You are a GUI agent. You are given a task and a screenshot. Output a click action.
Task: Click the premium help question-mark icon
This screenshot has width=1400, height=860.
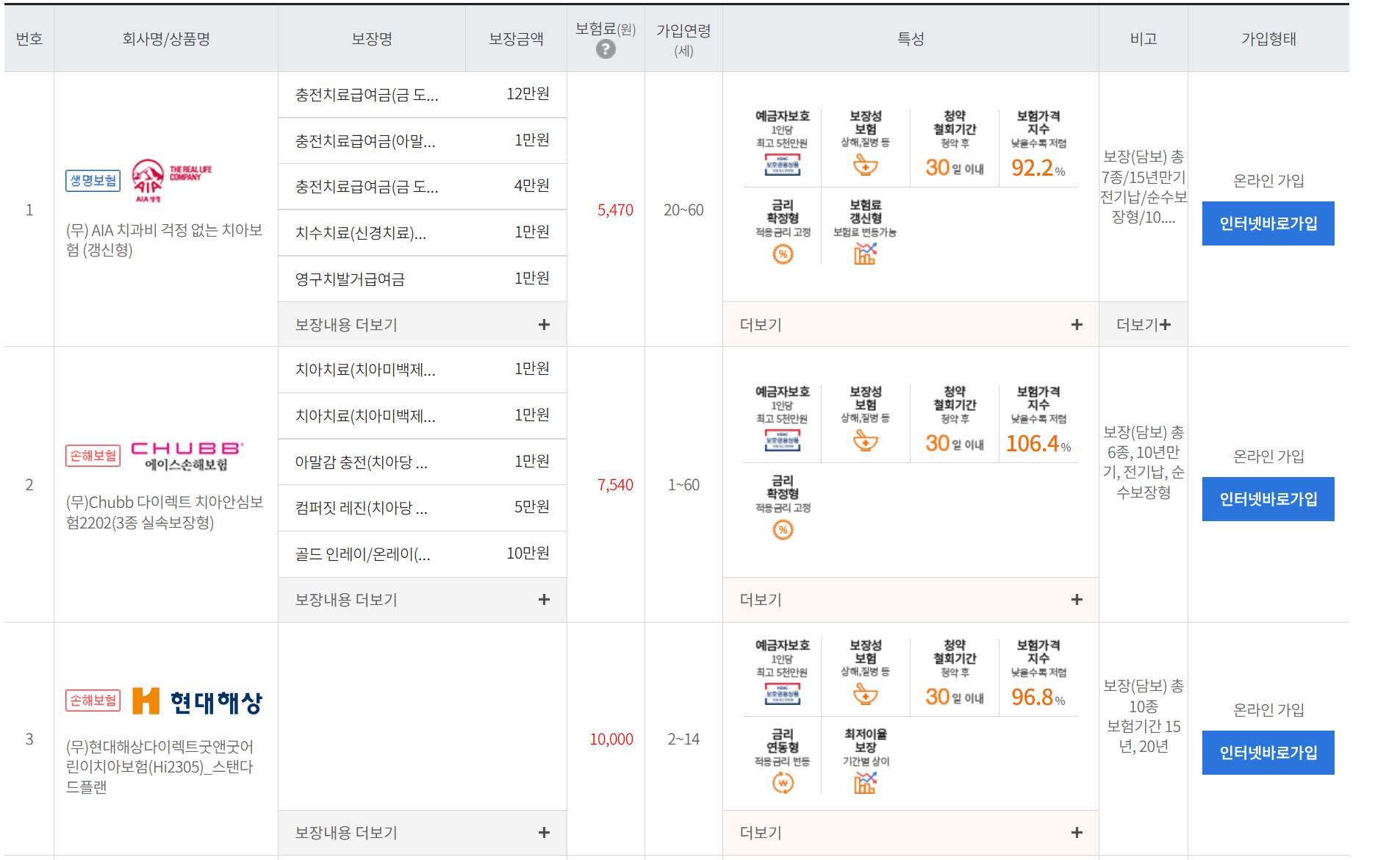pyautogui.click(x=606, y=49)
